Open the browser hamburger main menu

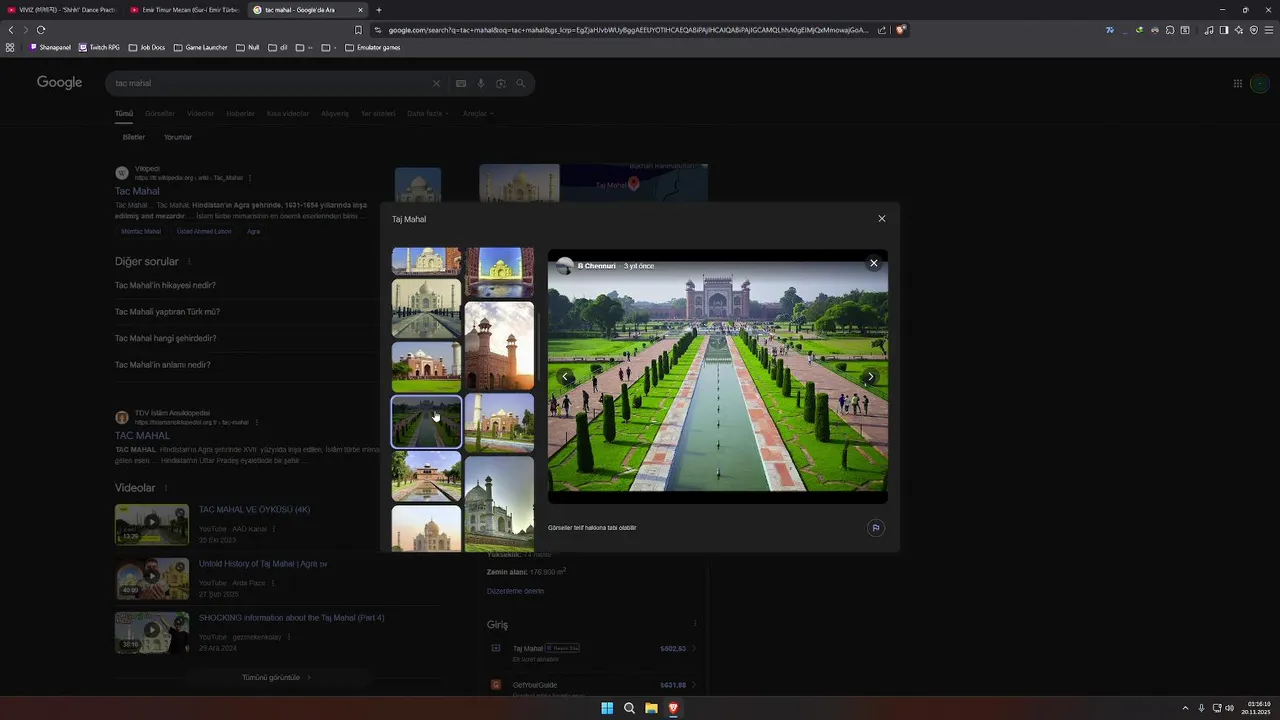[1269, 30]
